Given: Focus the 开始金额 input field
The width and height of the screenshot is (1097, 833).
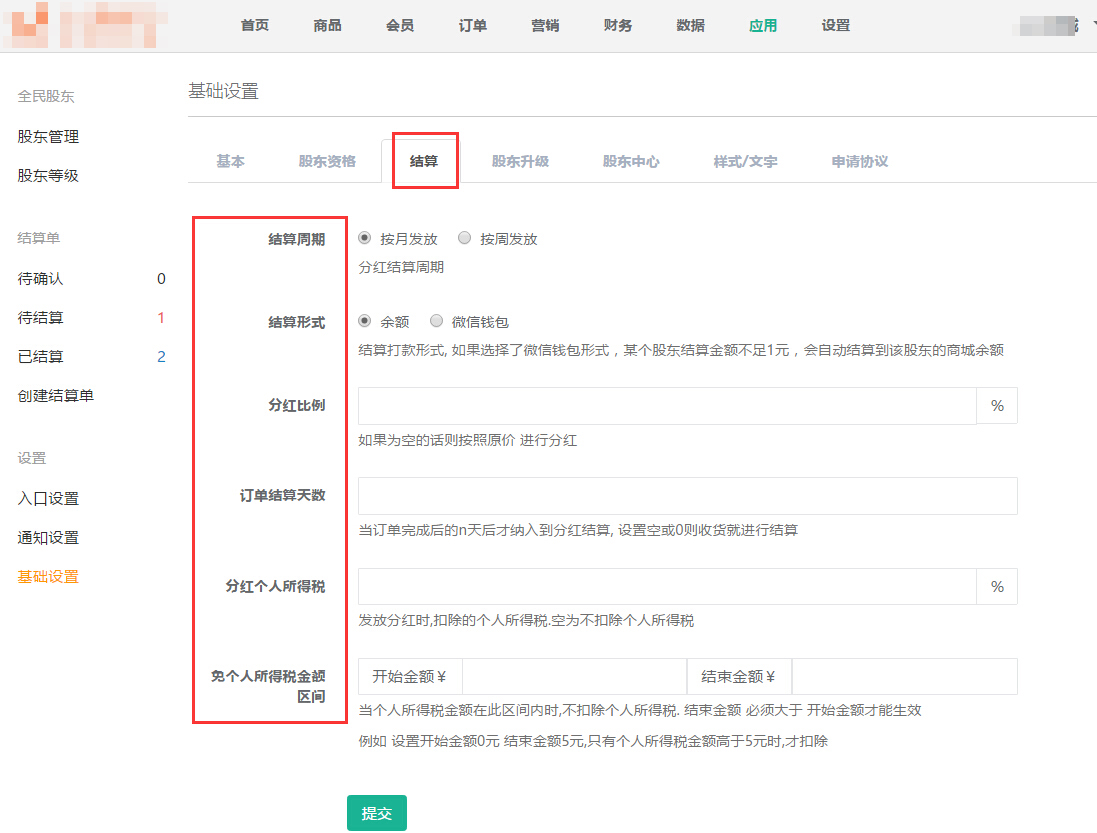Looking at the screenshot, I should pos(574,677).
